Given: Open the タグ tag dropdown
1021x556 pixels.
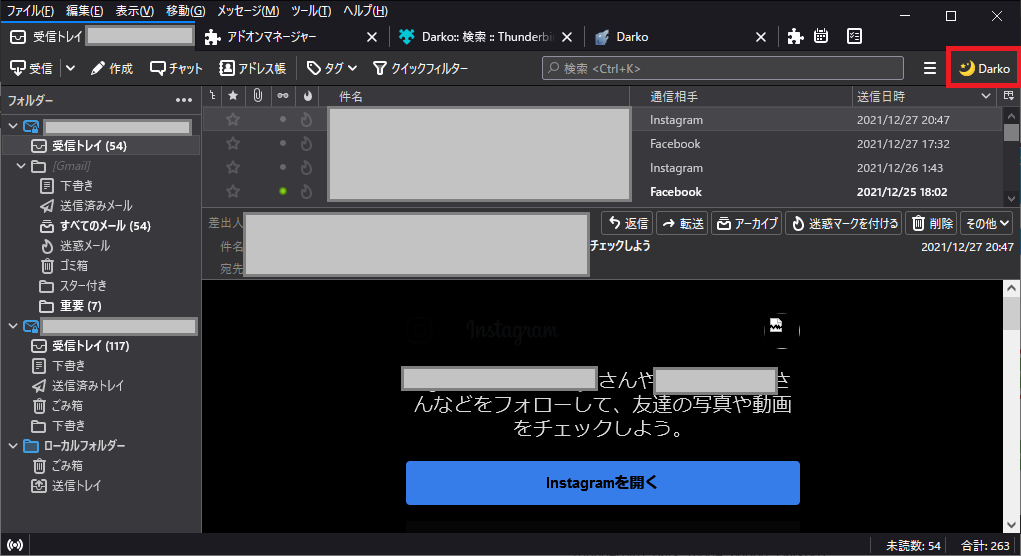Looking at the screenshot, I should [x=331, y=68].
